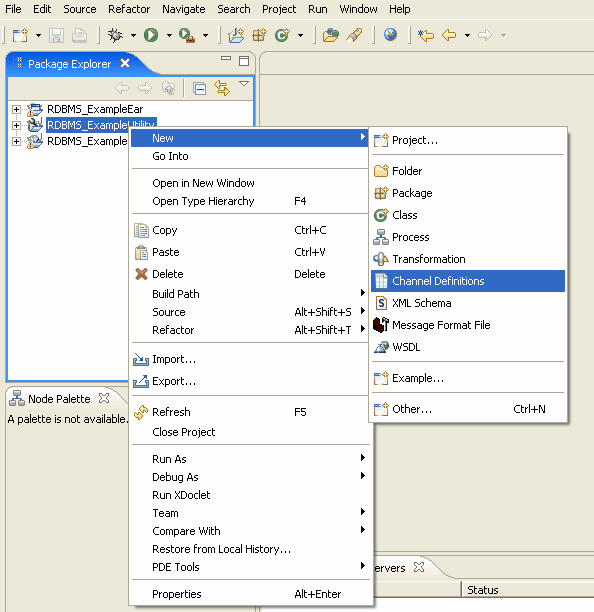
Task: Click the Status column header
Action: (x=483, y=590)
